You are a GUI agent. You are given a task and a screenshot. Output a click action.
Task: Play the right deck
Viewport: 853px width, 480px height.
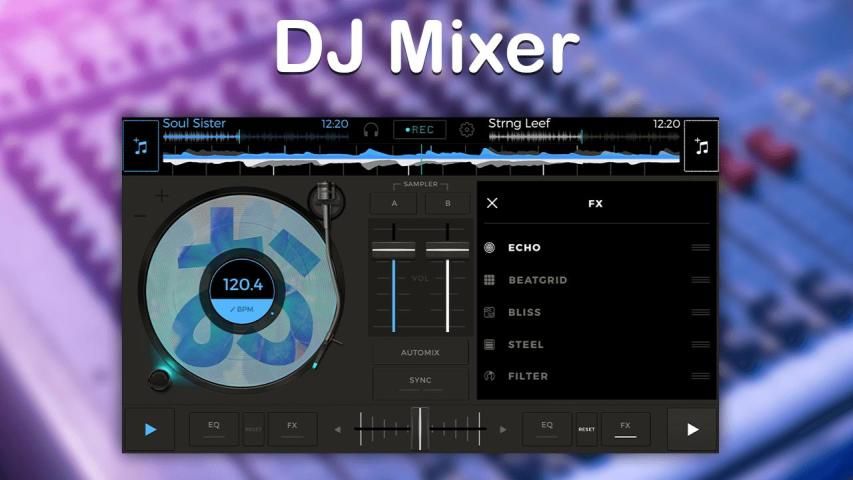[692, 429]
